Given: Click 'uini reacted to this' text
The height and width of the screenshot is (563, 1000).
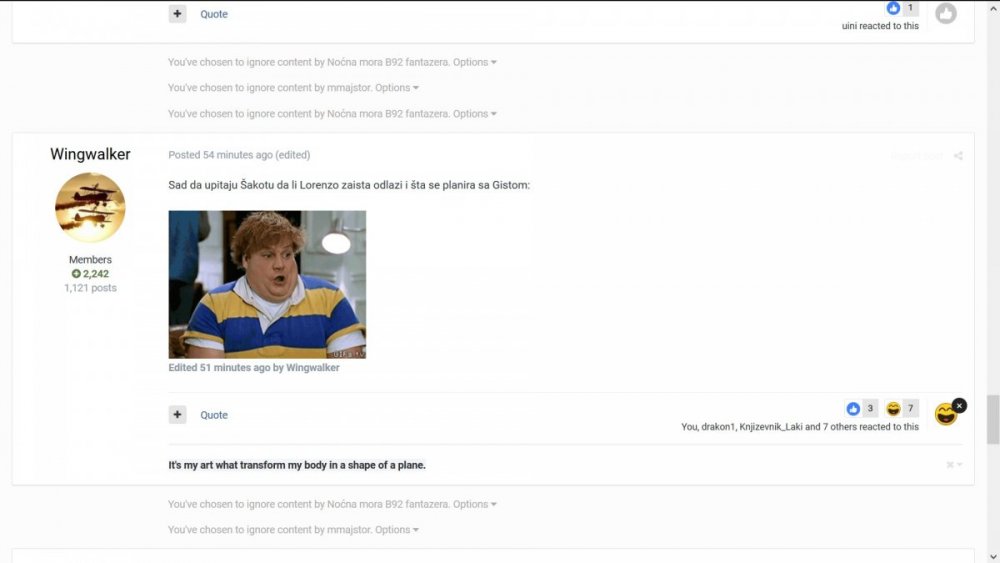Looking at the screenshot, I should (x=880, y=26).
